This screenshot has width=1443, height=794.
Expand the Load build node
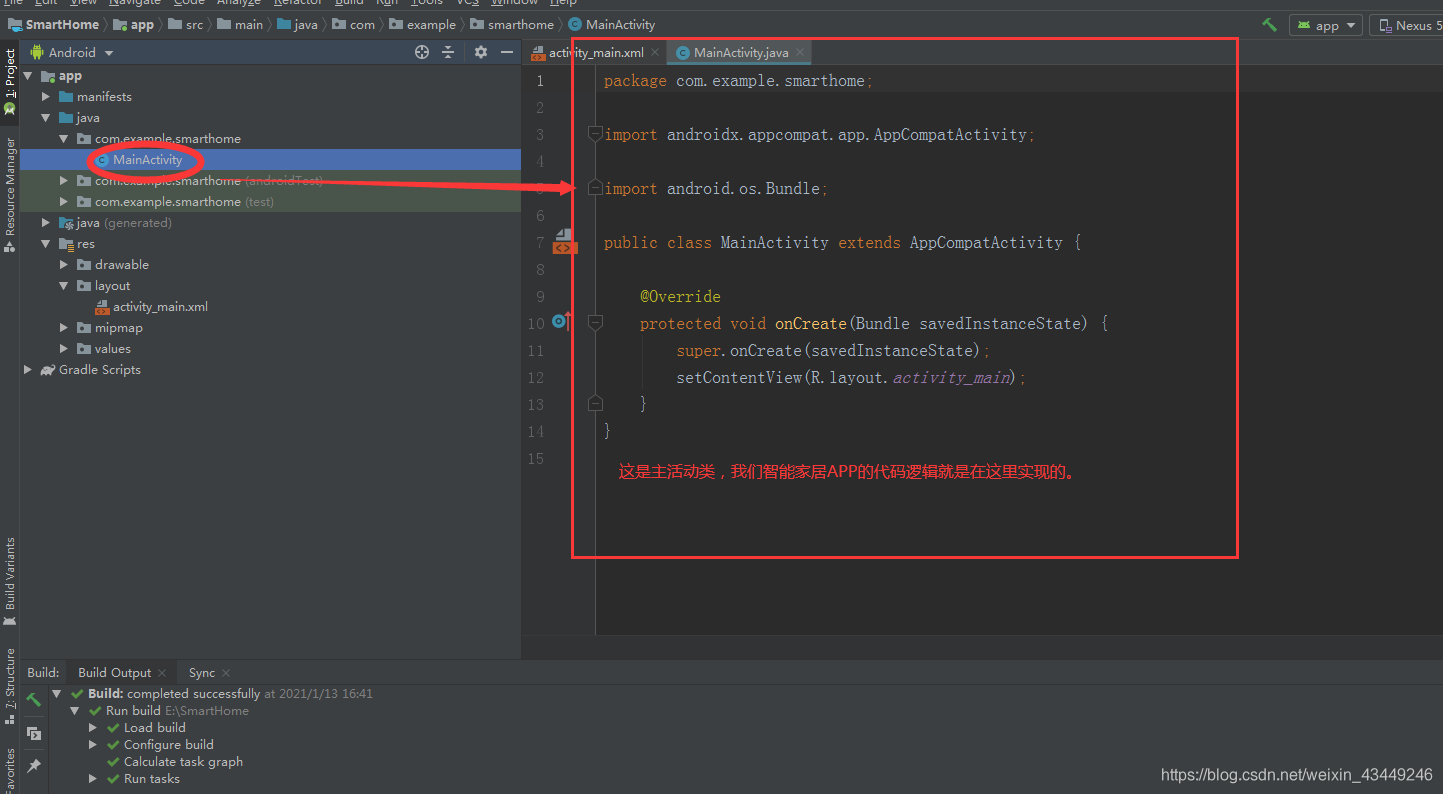(x=93, y=728)
